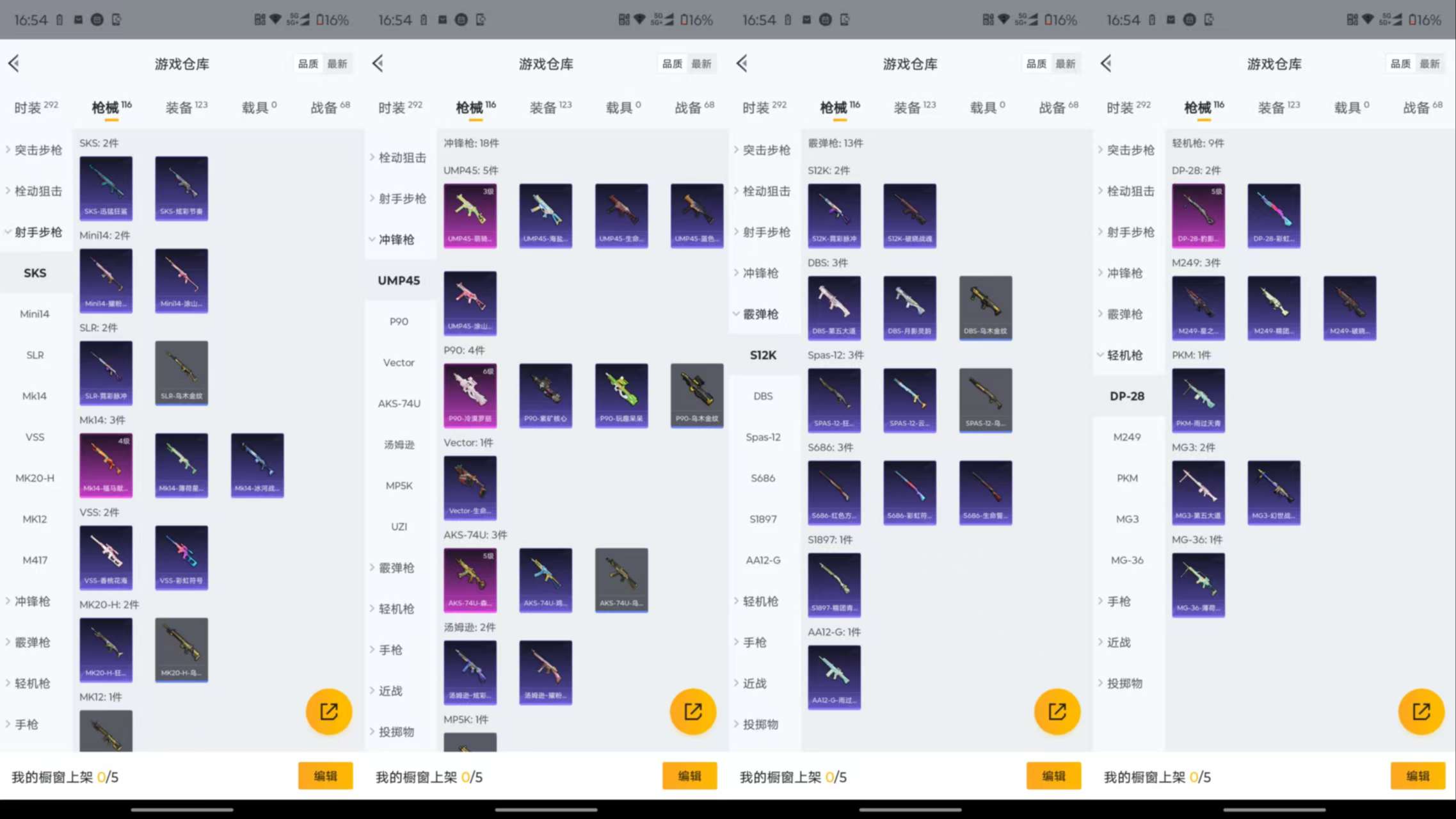Expand the 突击步枪 category
1456x819 pixels.
coord(38,150)
